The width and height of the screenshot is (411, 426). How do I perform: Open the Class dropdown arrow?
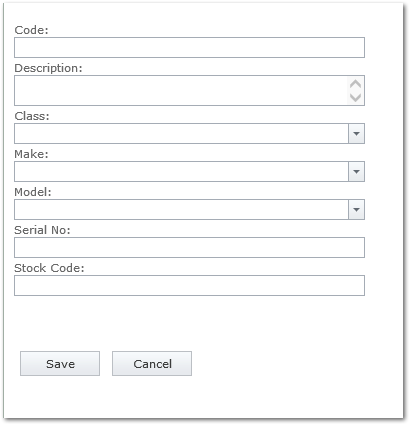tap(356, 133)
